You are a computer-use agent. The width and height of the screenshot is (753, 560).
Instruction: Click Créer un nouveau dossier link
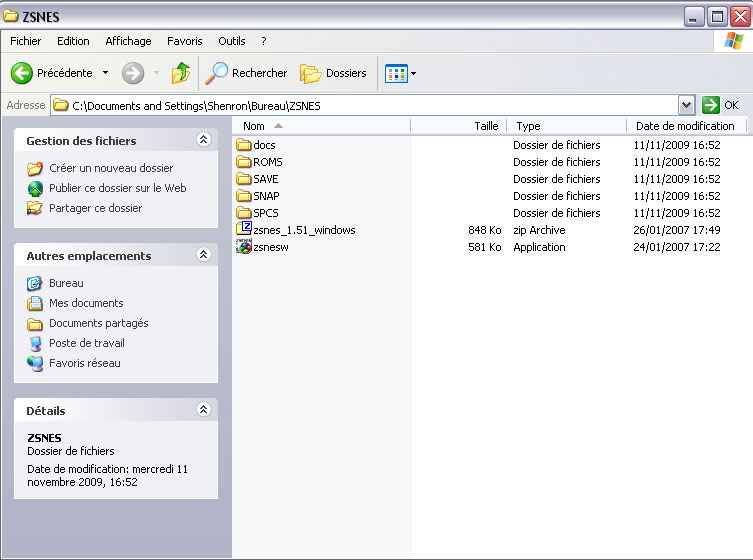click(x=111, y=168)
